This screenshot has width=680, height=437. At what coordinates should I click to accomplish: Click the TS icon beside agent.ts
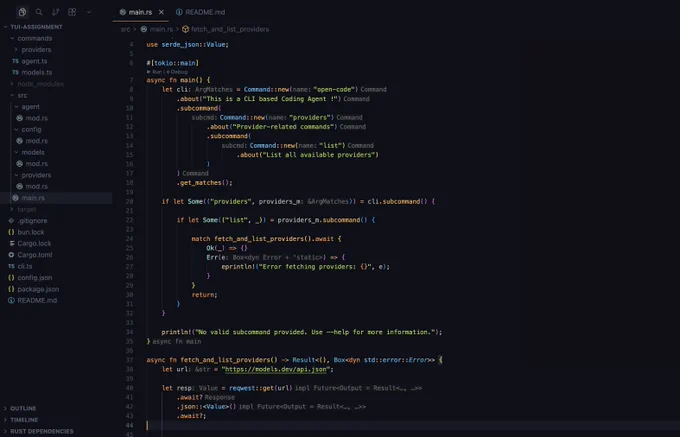(x=16, y=61)
